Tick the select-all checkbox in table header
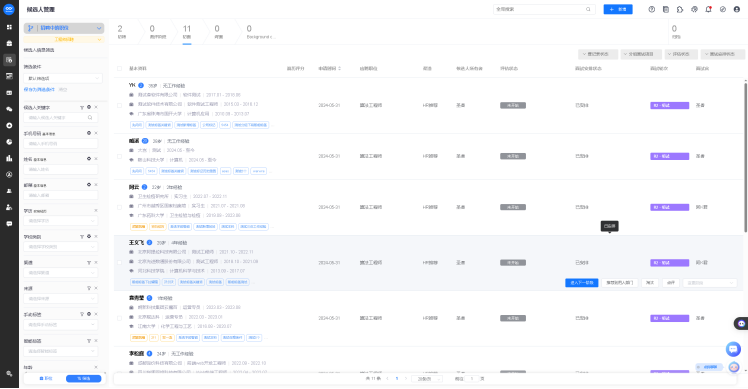The width and height of the screenshot is (748, 389). click(x=119, y=68)
